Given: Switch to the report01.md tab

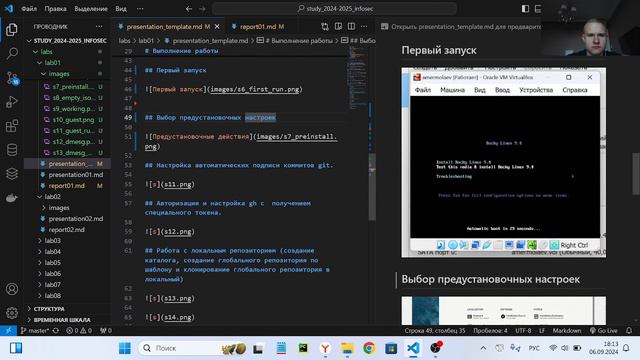Looking at the screenshot, I should (262, 27).
